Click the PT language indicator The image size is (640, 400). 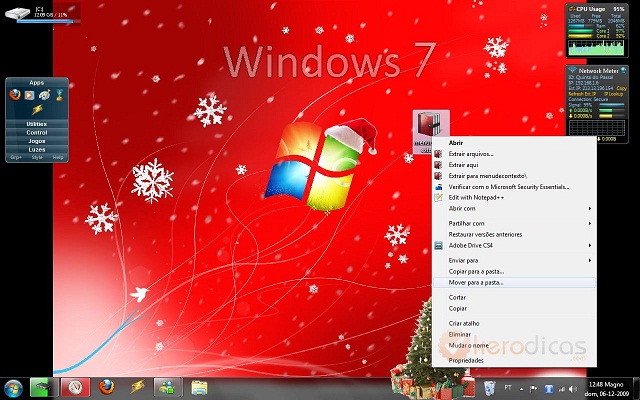pyautogui.click(x=508, y=387)
